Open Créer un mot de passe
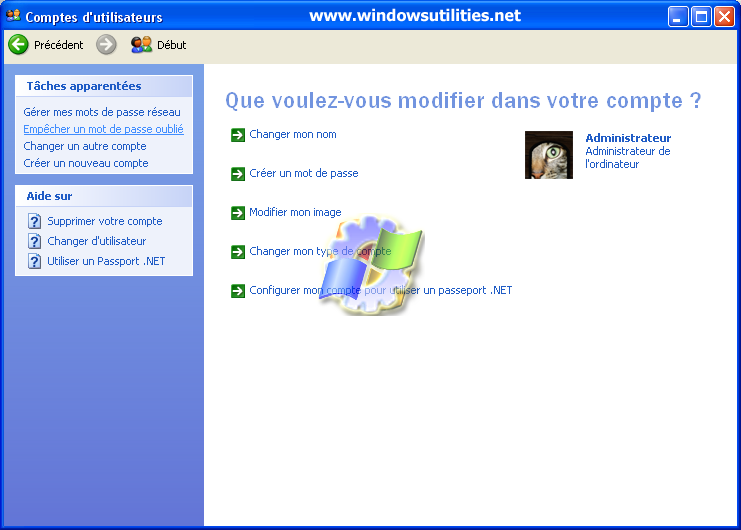 (x=303, y=173)
